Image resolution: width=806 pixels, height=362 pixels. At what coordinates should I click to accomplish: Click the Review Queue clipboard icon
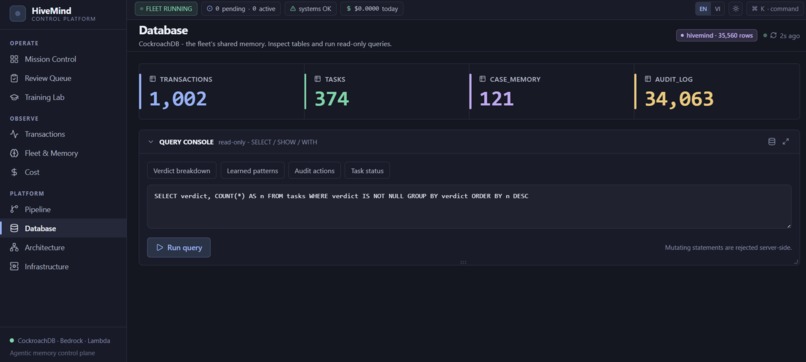14,78
